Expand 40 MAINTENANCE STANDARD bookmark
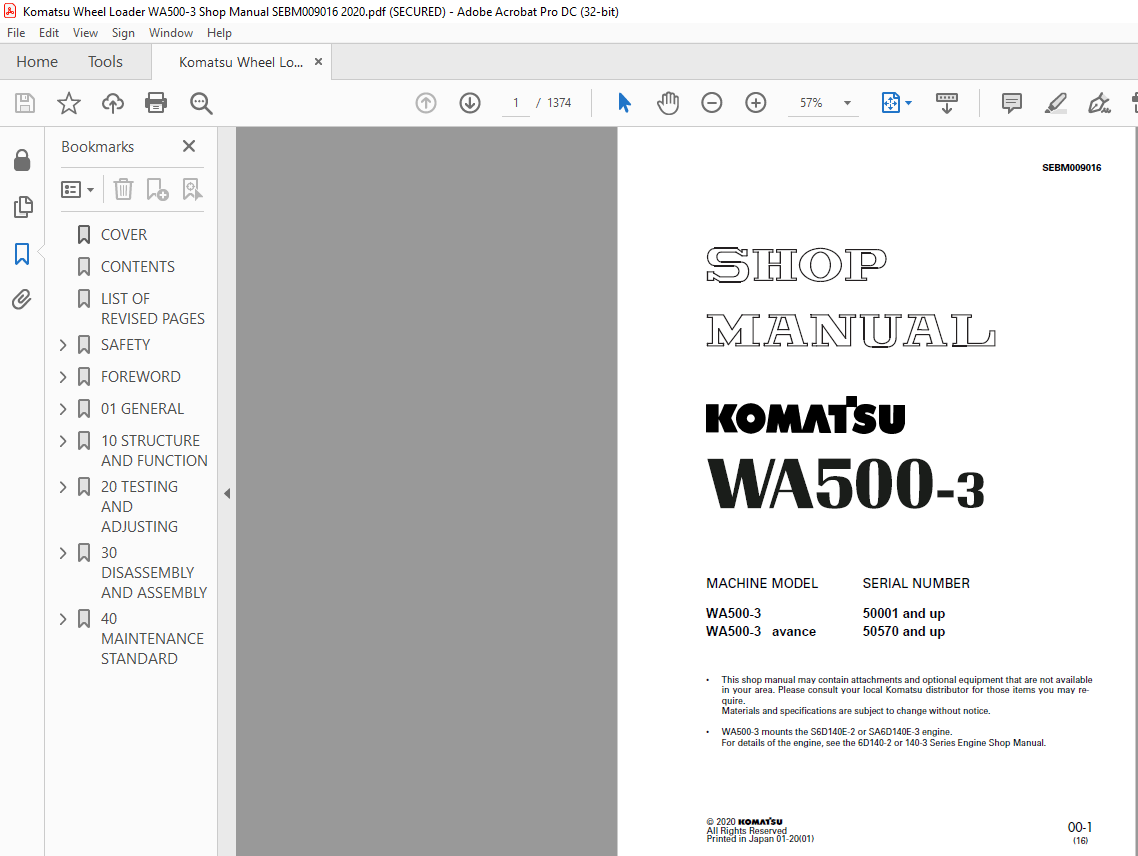Screen dimensions: 1138x856 pos(63,619)
